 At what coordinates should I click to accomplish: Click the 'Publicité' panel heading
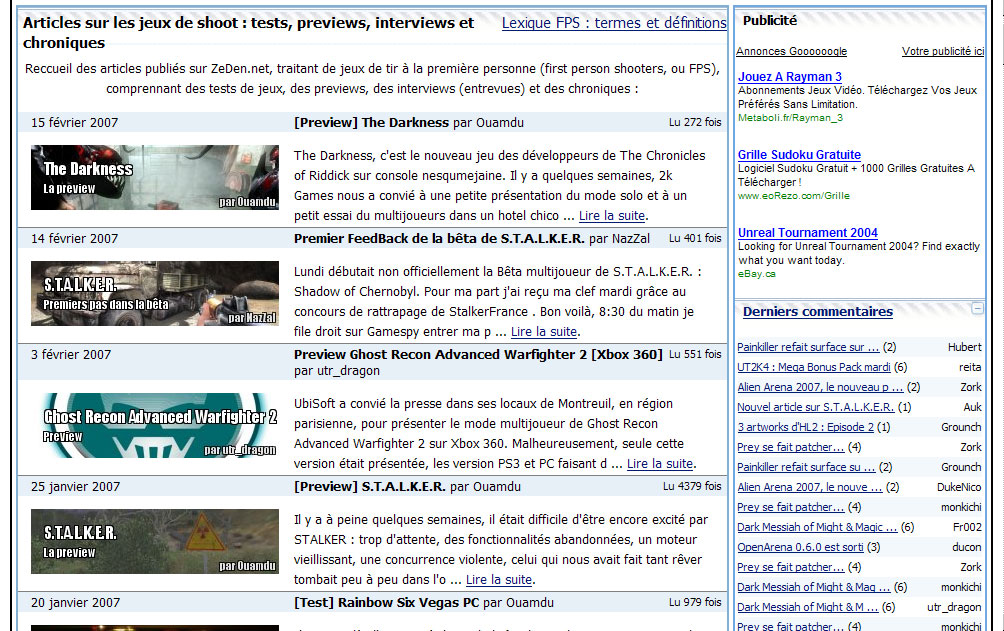tap(770, 20)
